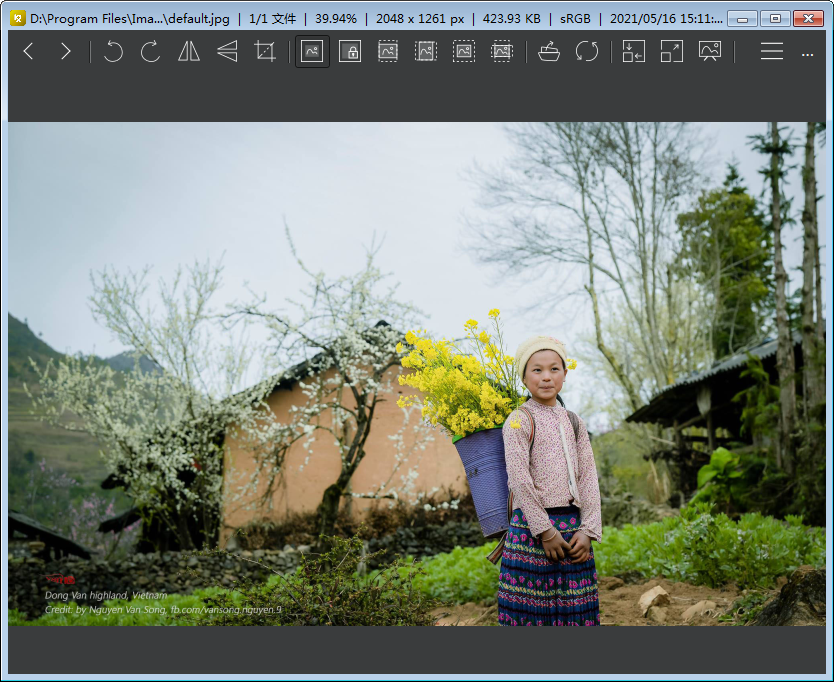Viewport: 834px width, 682px height.
Task: Click the ImageGlass app icon in title bar
Action: [18, 19]
